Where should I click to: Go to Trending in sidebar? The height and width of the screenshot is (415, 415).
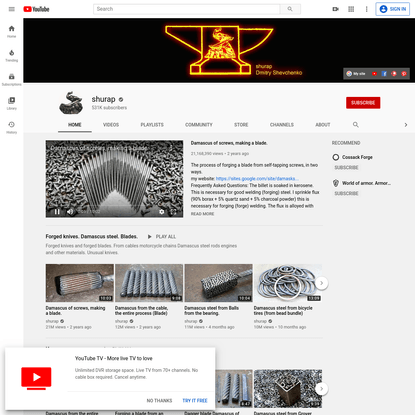coord(12,56)
